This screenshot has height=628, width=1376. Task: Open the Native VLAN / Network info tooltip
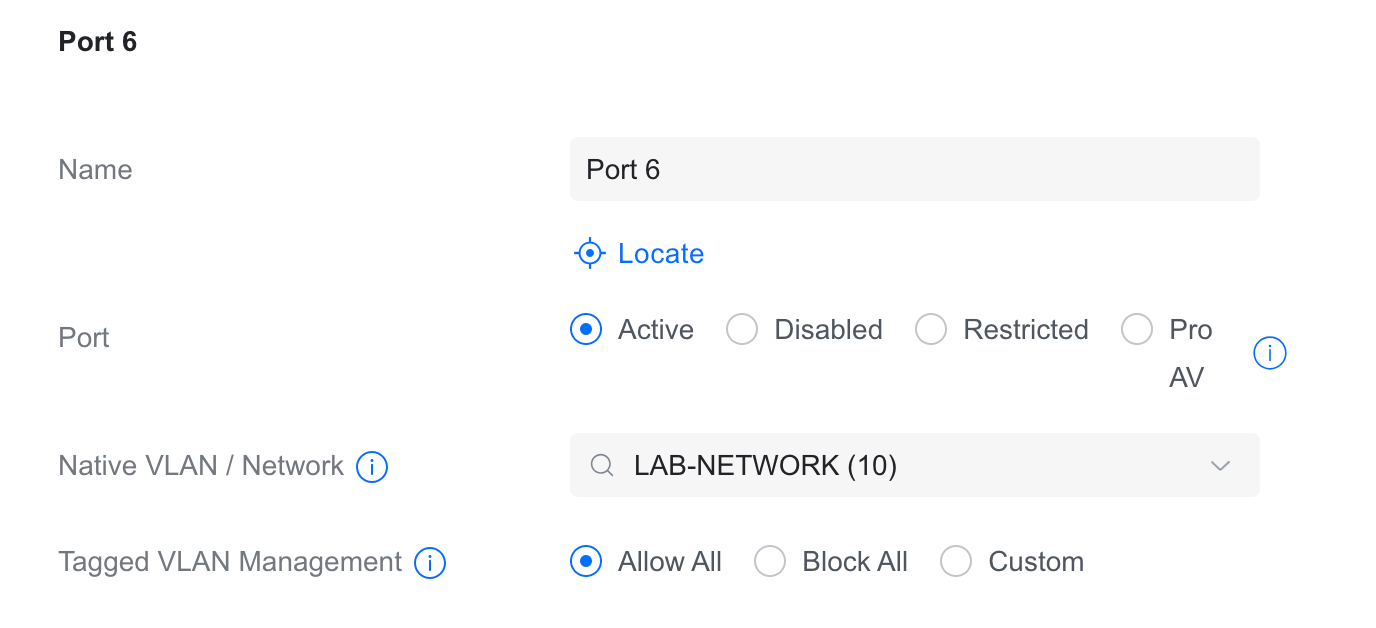click(x=372, y=466)
